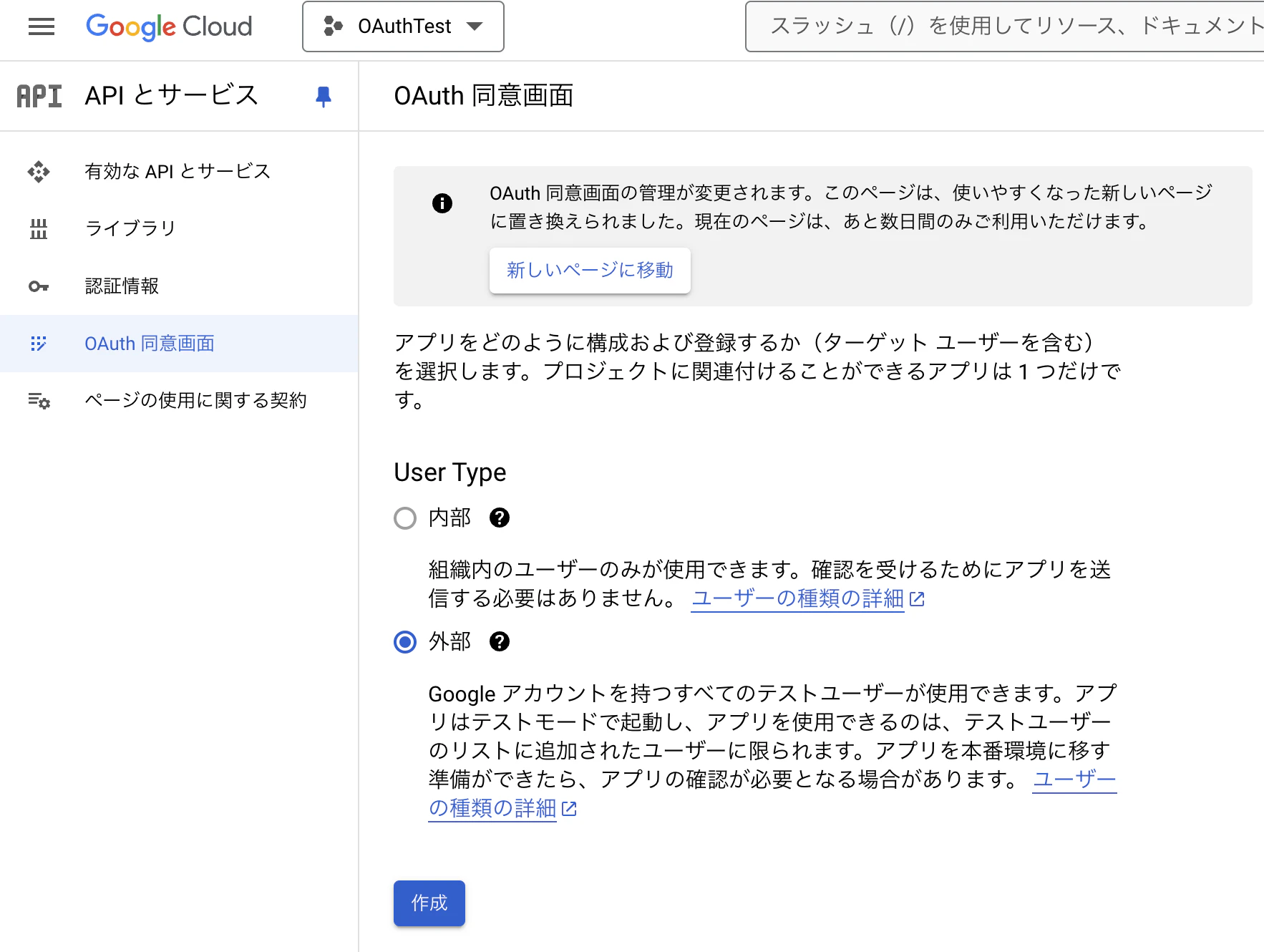
Task: Click the ページの使用に関する契約 icon
Action: pos(39,401)
